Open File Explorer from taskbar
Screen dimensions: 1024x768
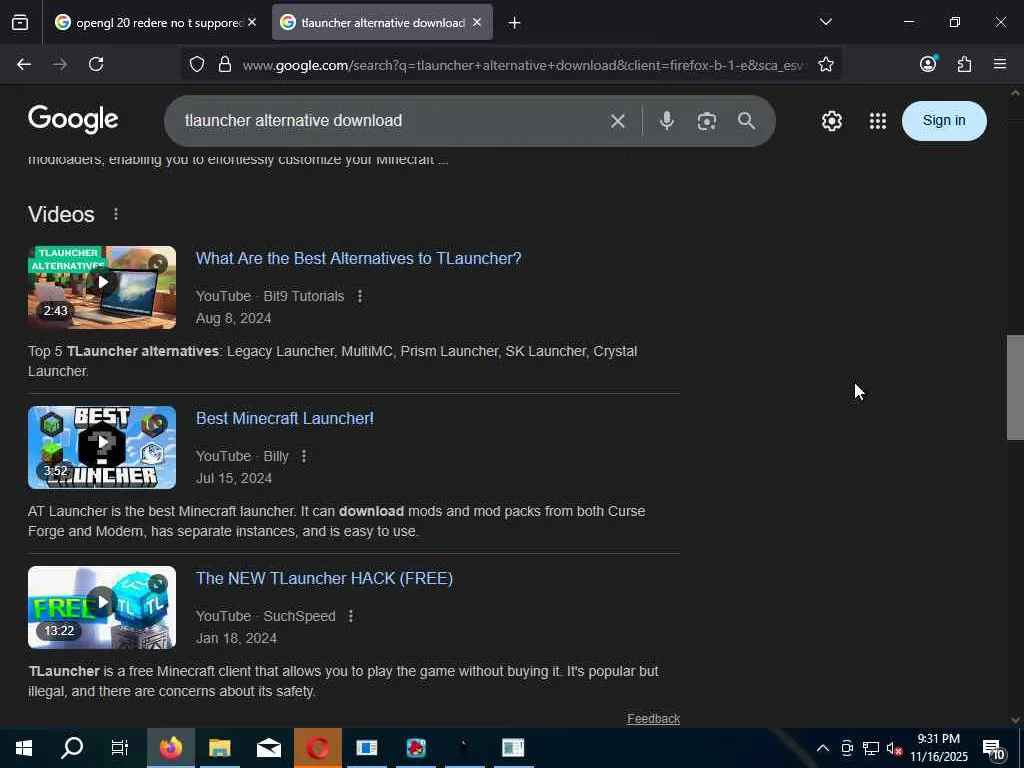(x=219, y=748)
